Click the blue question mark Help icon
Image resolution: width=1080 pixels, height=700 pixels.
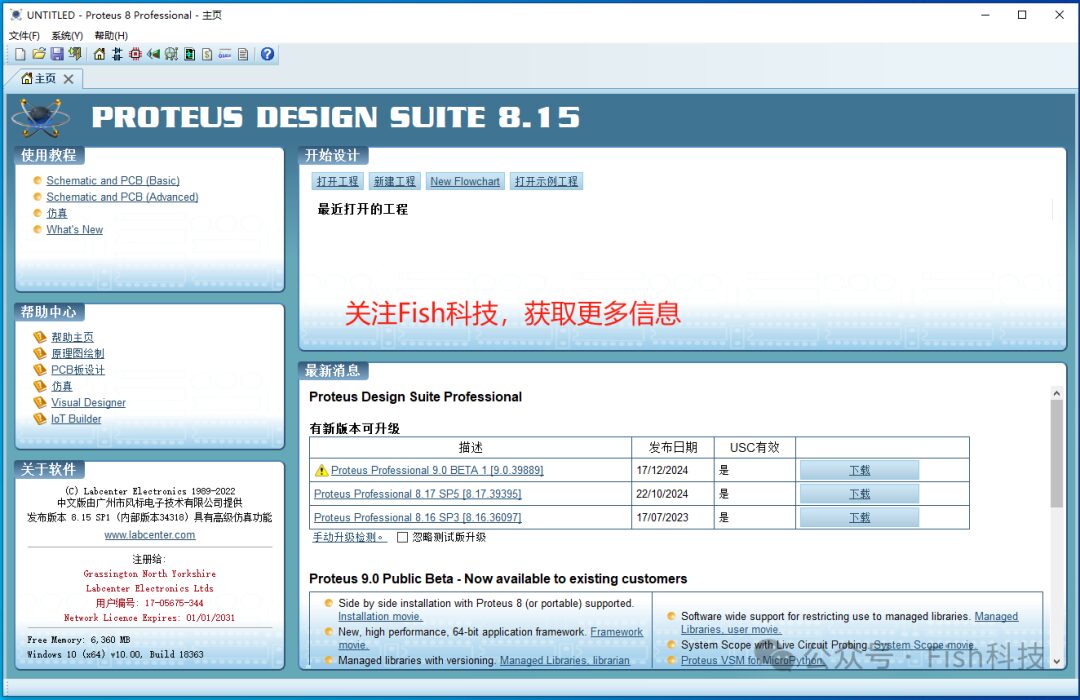(x=267, y=54)
